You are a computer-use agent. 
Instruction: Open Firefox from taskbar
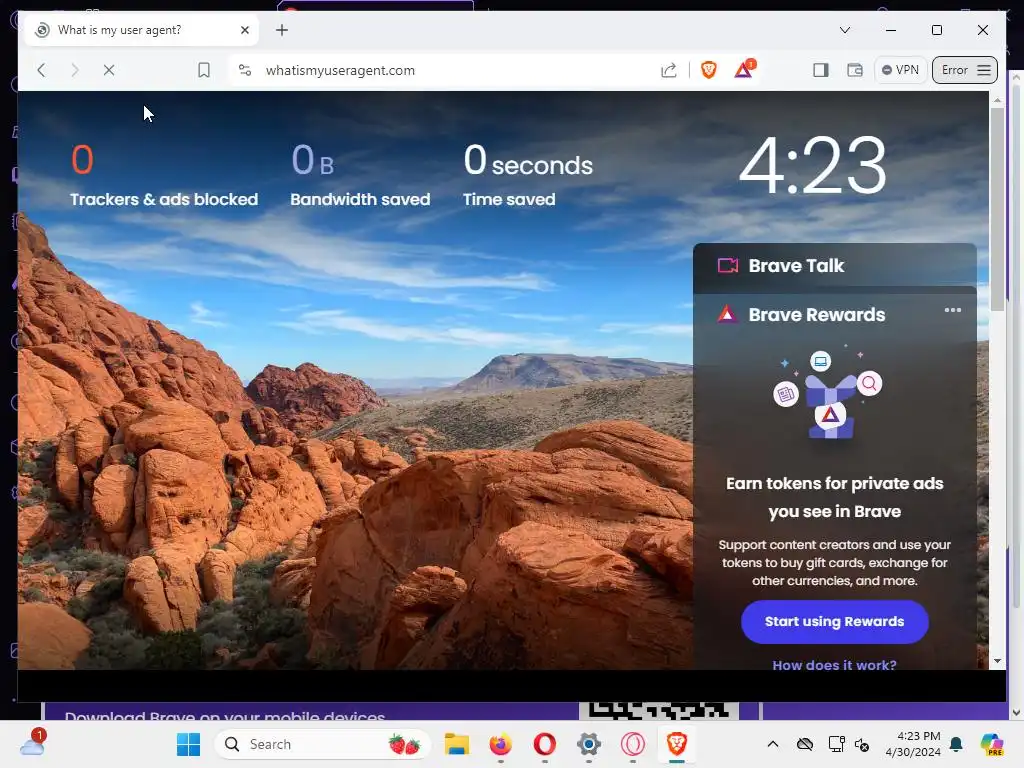(x=501, y=744)
